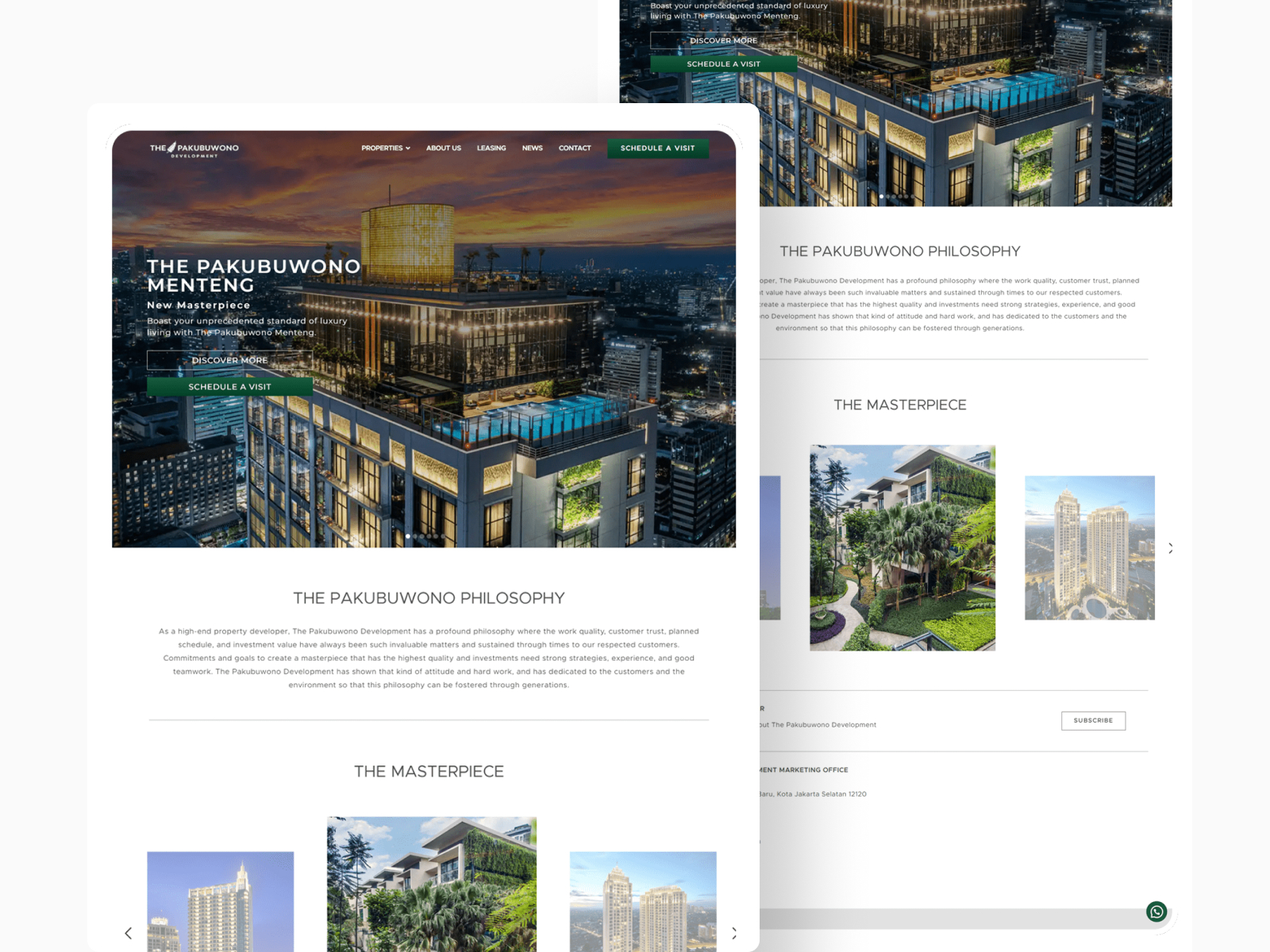Open the green townhouse image in foreground carousel
1270x952 pixels.
[431, 885]
